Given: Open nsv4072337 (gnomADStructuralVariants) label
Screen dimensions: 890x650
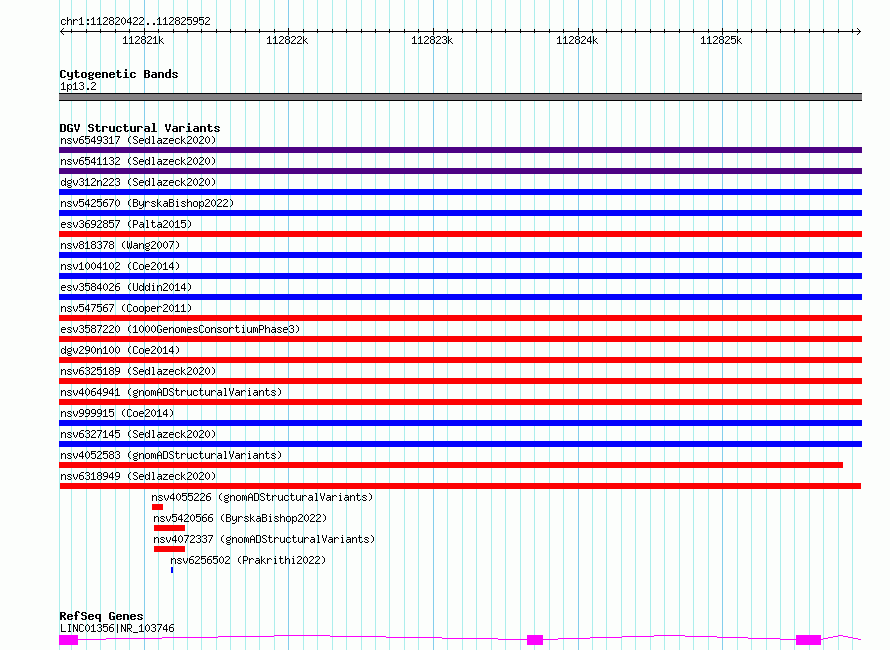Looking at the screenshot, I should pyautogui.click(x=264, y=539).
